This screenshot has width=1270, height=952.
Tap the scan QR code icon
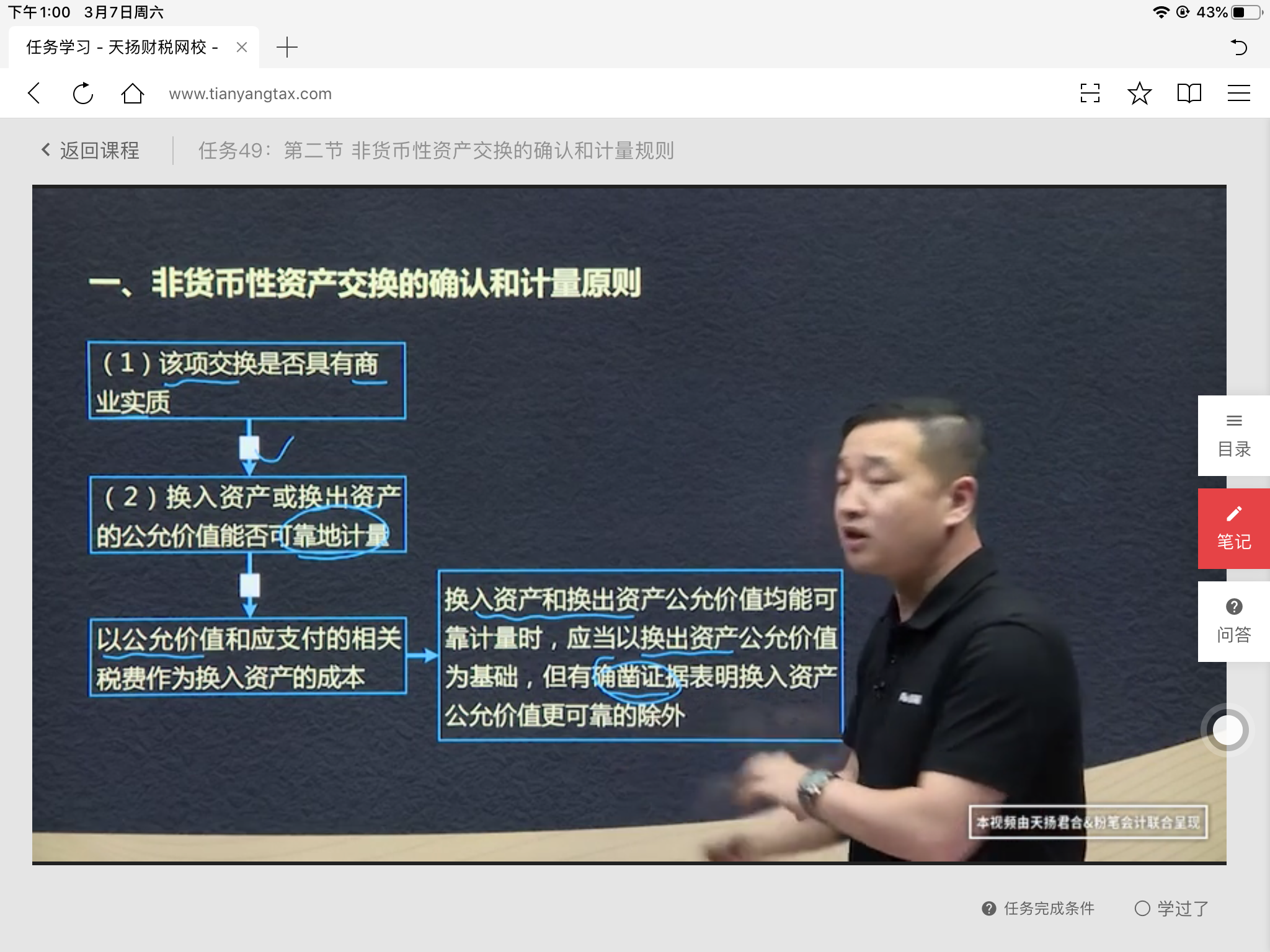[1090, 94]
